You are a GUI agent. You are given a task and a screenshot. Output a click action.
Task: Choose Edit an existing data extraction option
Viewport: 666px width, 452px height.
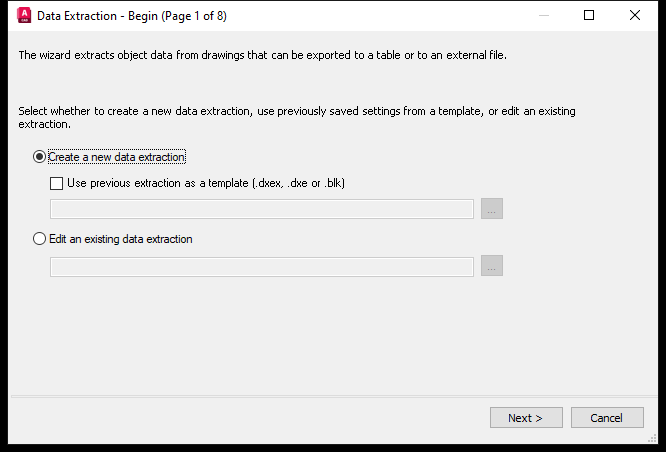(39, 239)
